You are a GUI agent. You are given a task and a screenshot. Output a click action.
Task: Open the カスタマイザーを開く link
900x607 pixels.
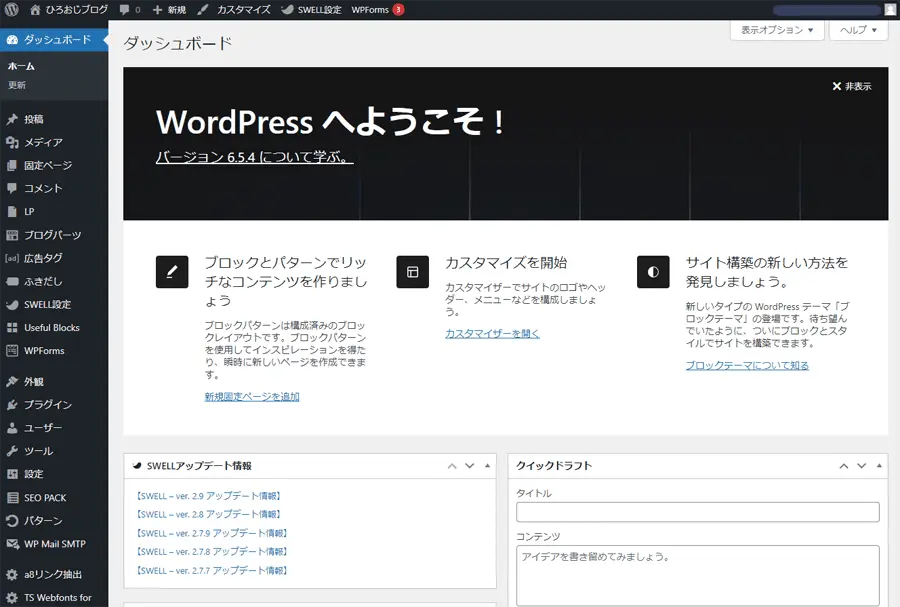pos(492,333)
